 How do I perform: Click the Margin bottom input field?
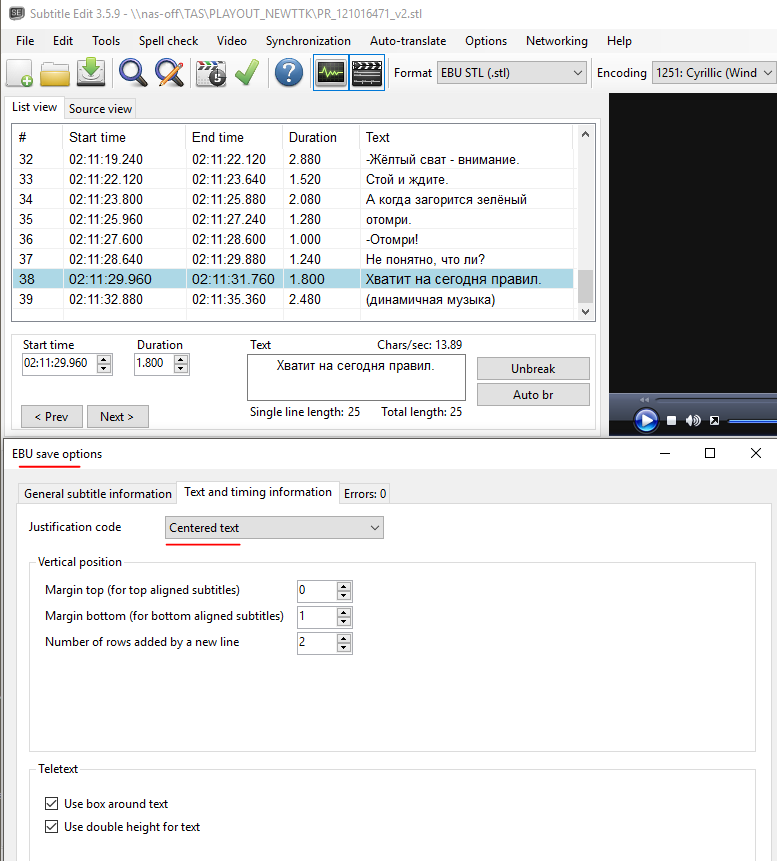coord(317,617)
